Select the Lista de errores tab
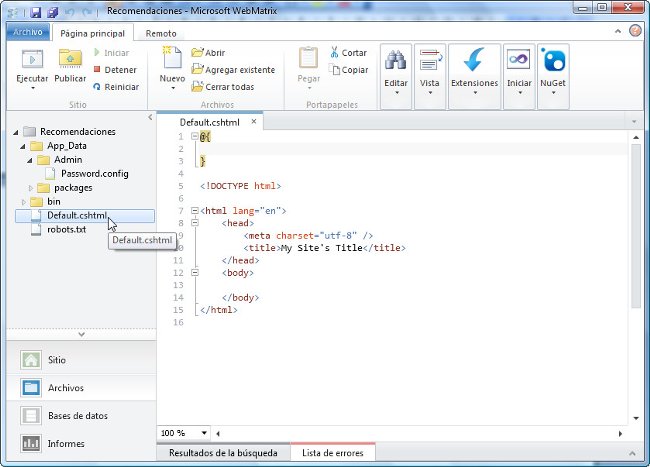This screenshot has width=650, height=467. 332,453
